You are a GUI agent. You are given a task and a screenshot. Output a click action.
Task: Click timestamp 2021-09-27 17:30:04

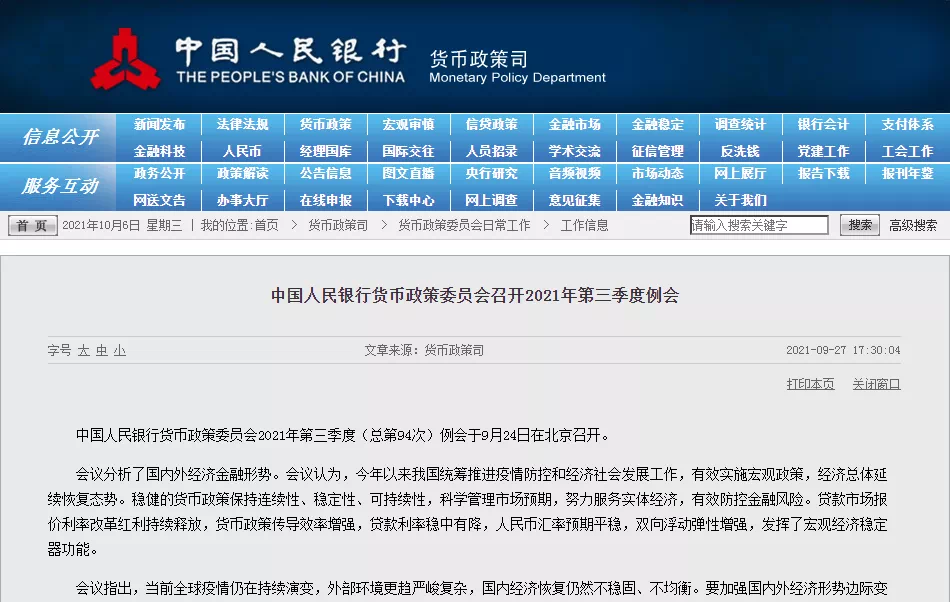pyautogui.click(x=843, y=350)
